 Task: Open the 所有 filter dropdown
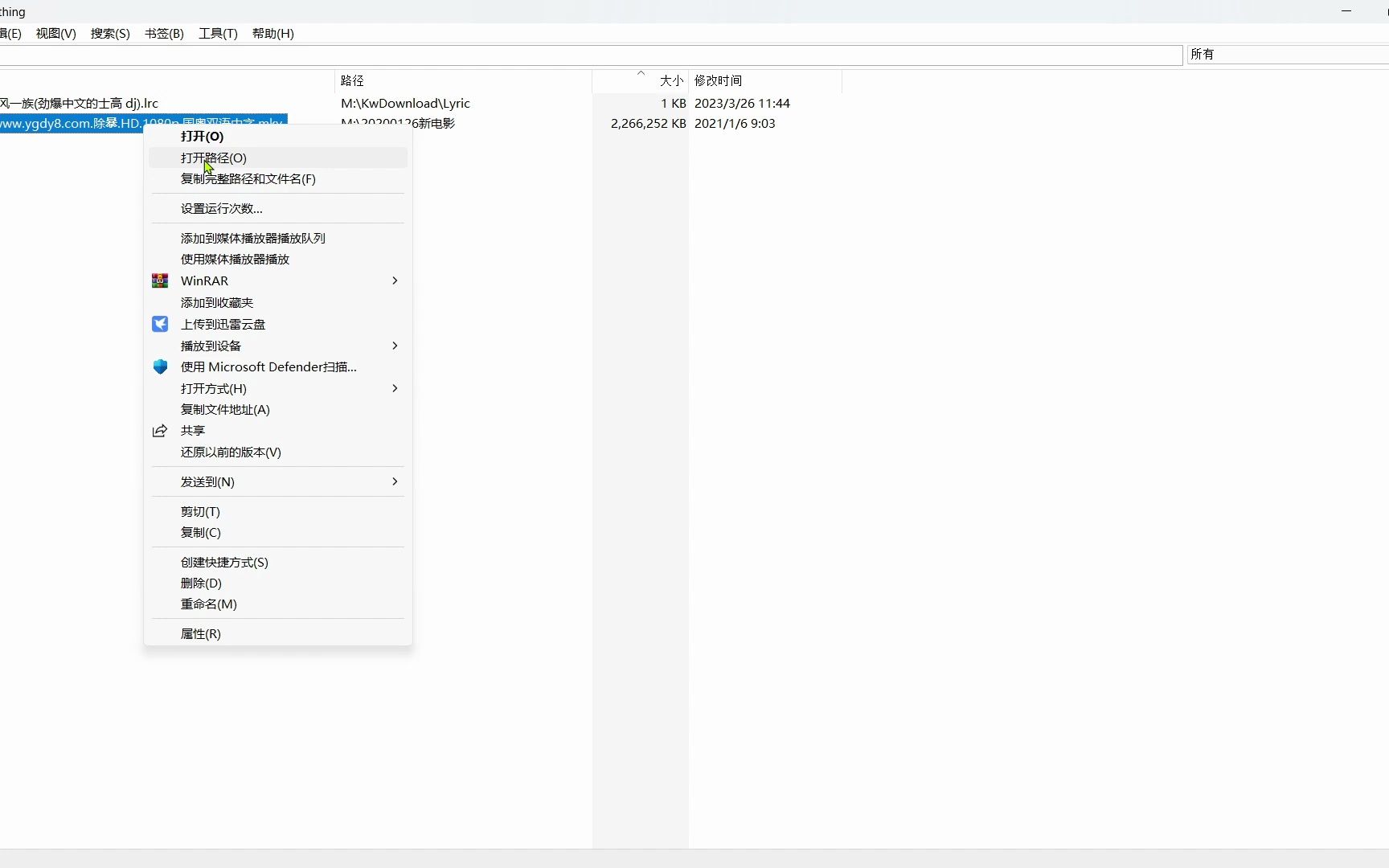point(1288,55)
